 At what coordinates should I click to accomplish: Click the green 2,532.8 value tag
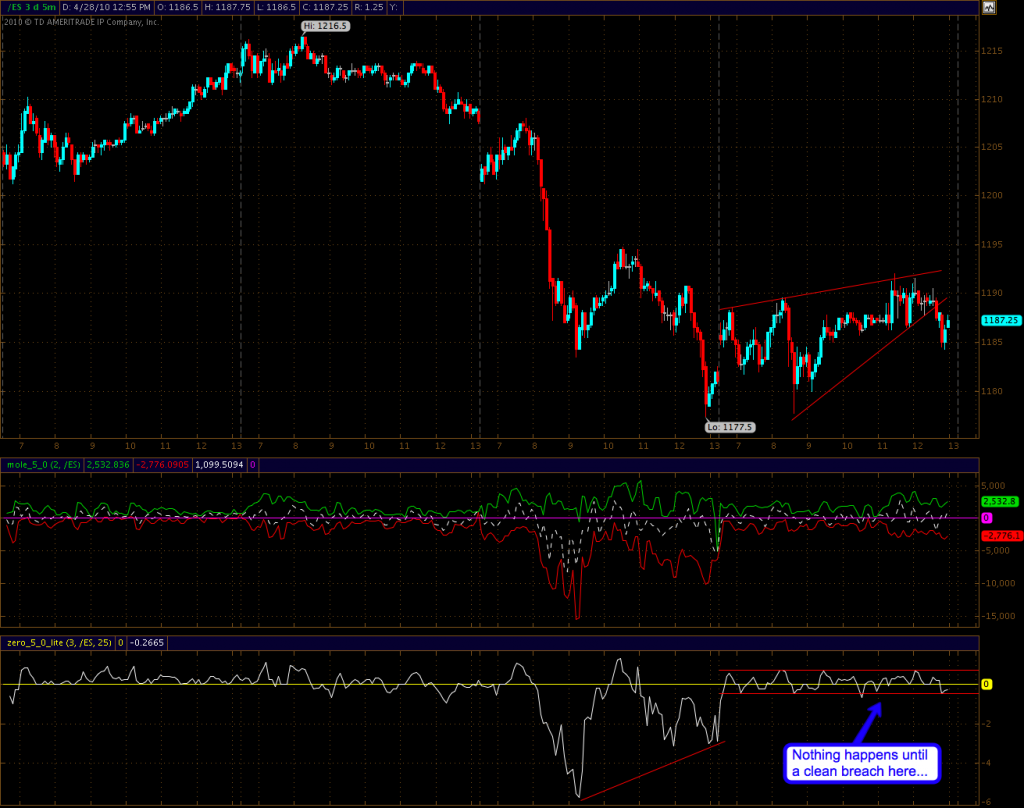[x=997, y=501]
